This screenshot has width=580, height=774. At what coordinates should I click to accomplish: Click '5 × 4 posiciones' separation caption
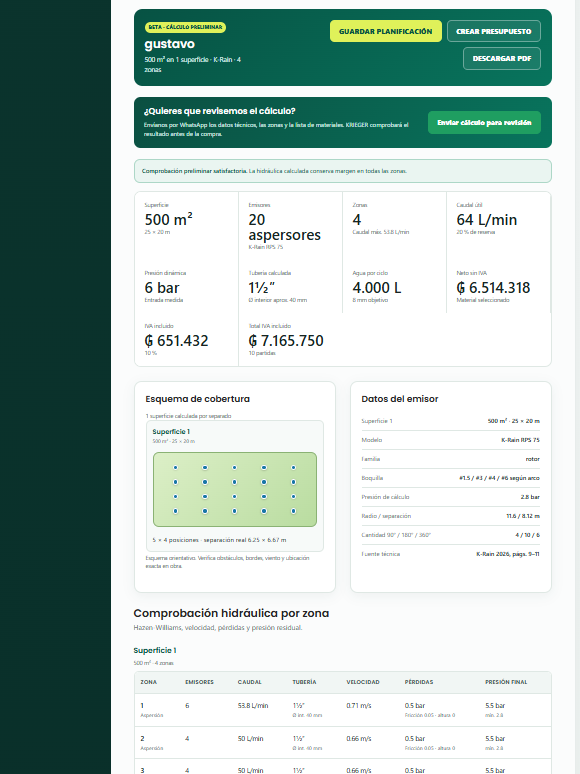tap(219, 540)
